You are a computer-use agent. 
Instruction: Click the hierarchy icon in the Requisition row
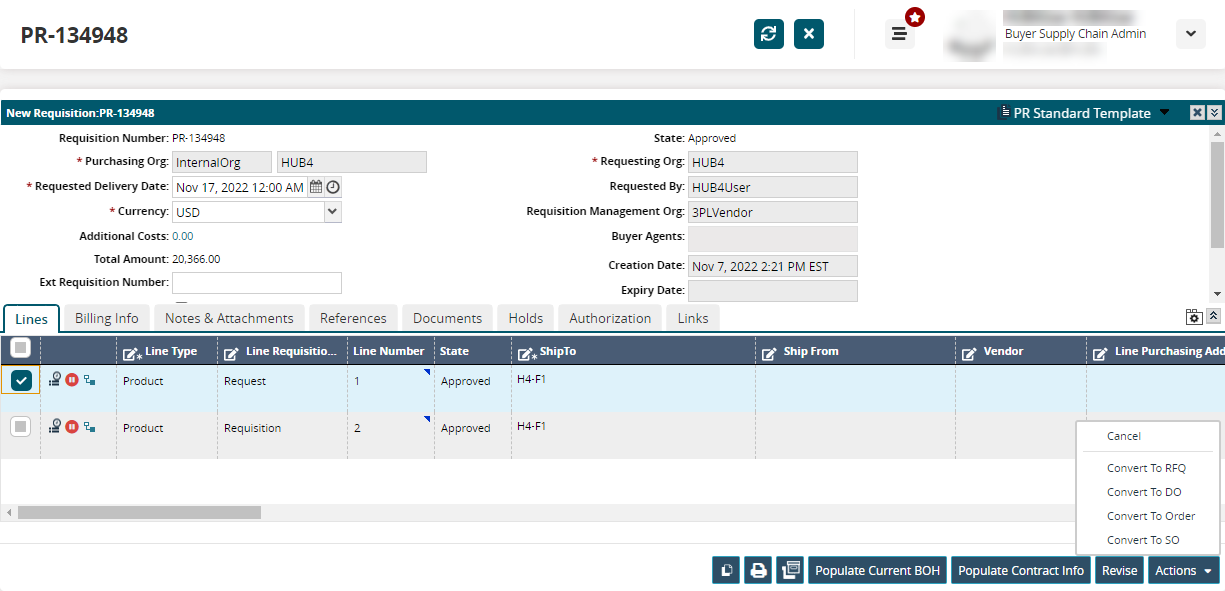coord(89,427)
